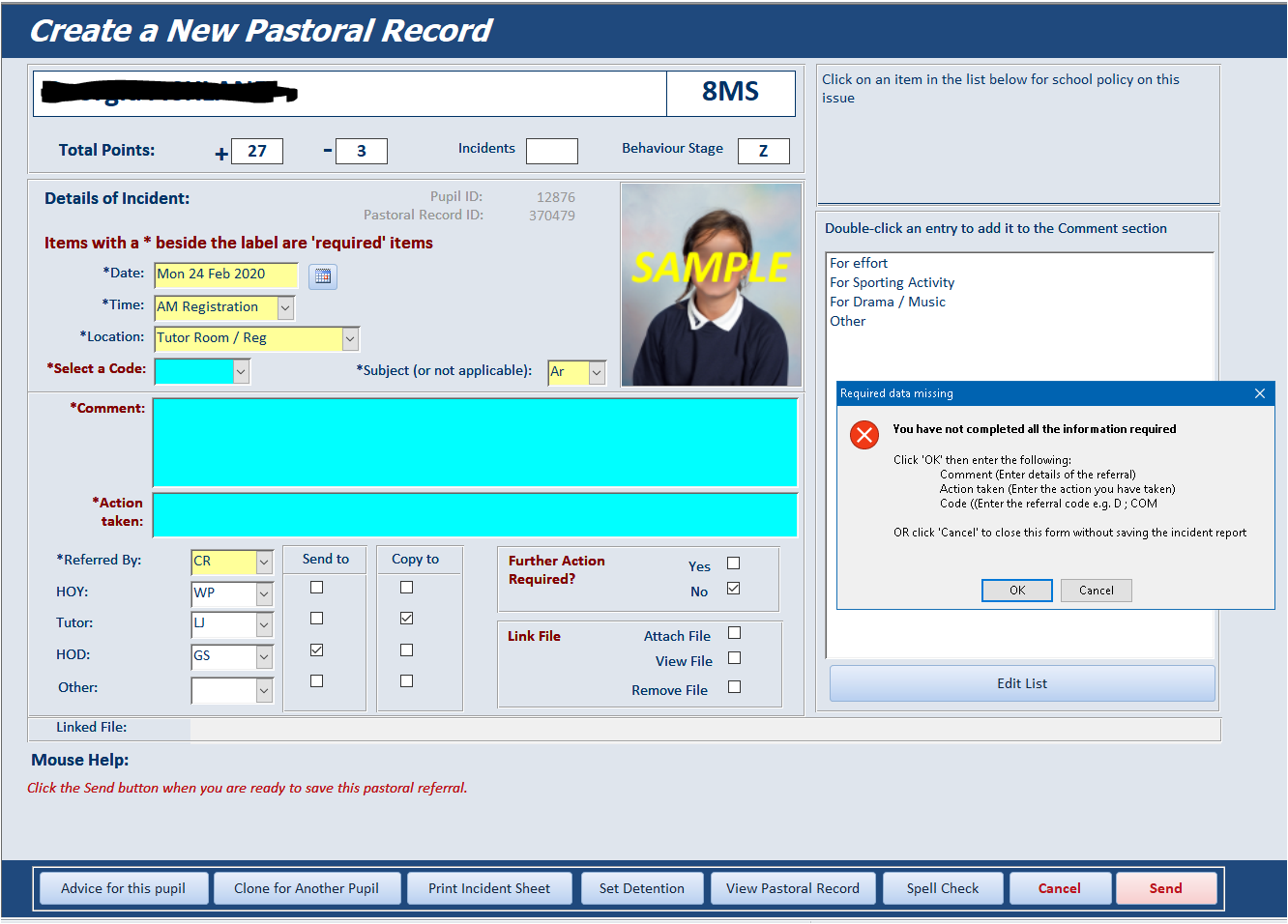Click the Behaviour Stage box showing Z
The width and height of the screenshot is (1288, 924).
(x=764, y=151)
